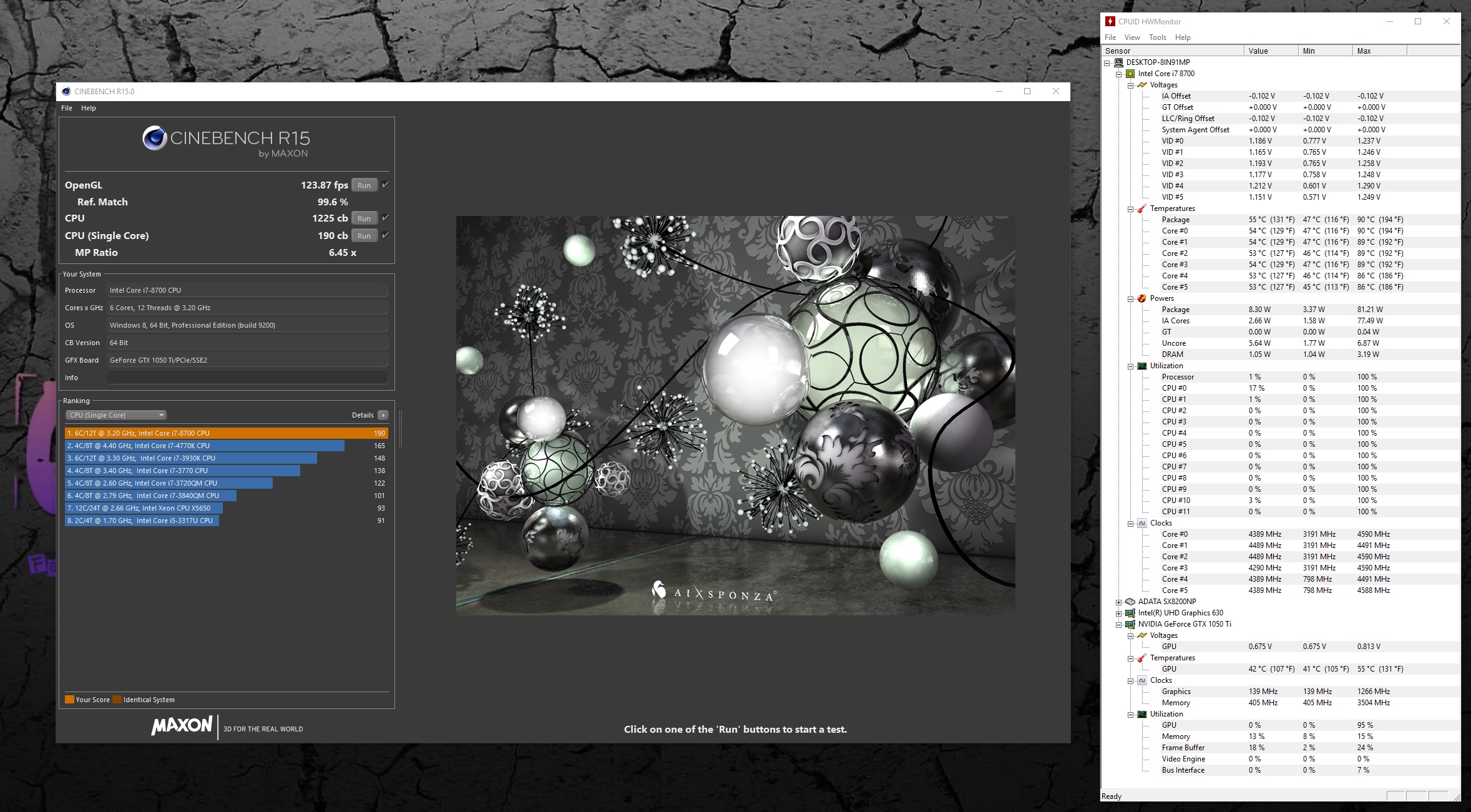Click the orange Your Score legend swatch

click(69, 700)
